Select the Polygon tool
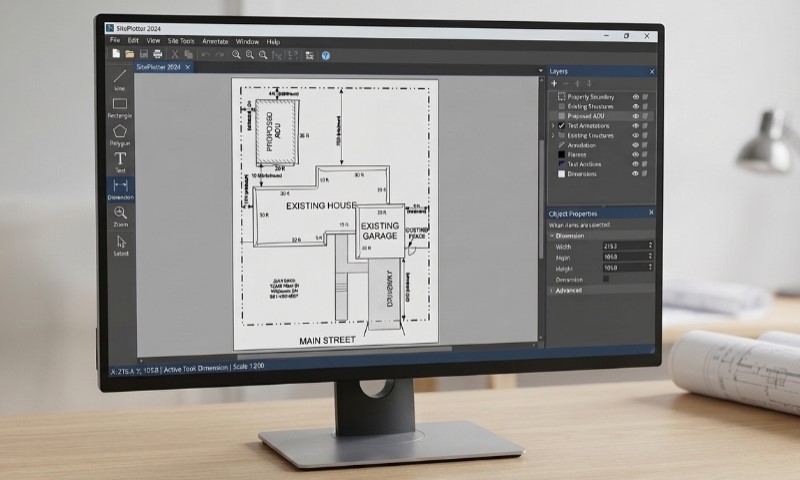 [x=120, y=135]
